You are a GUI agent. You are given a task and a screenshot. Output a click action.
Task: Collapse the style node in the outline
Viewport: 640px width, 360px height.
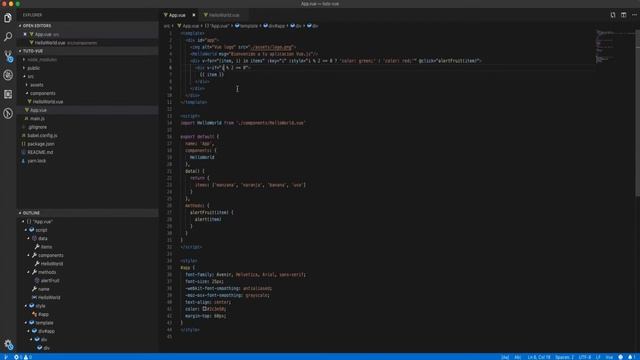point(26,306)
